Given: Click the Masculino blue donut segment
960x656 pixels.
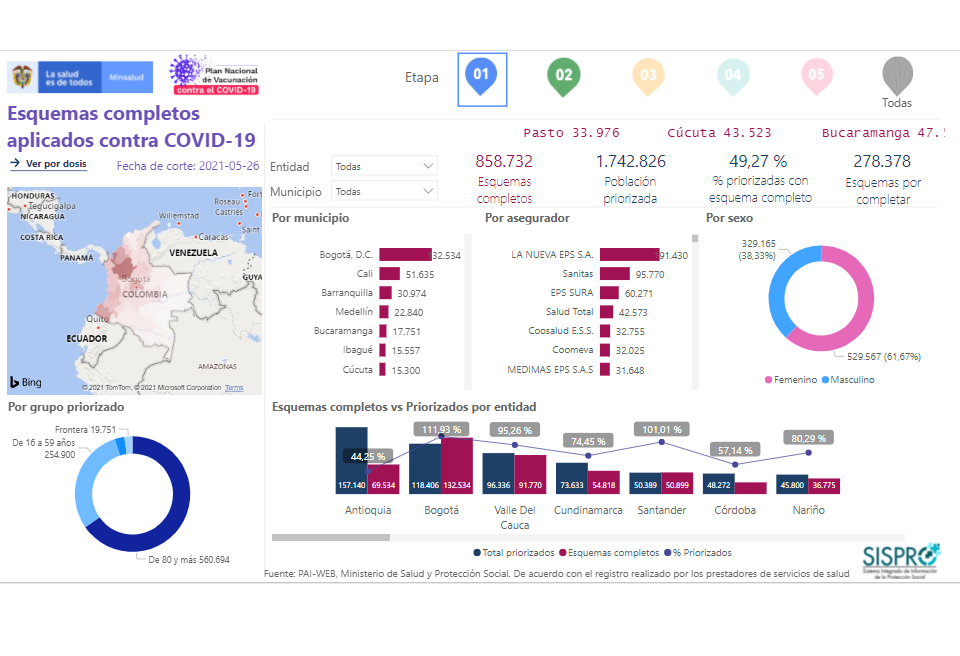Looking at the screenshot, I should [x=778, y=291].
